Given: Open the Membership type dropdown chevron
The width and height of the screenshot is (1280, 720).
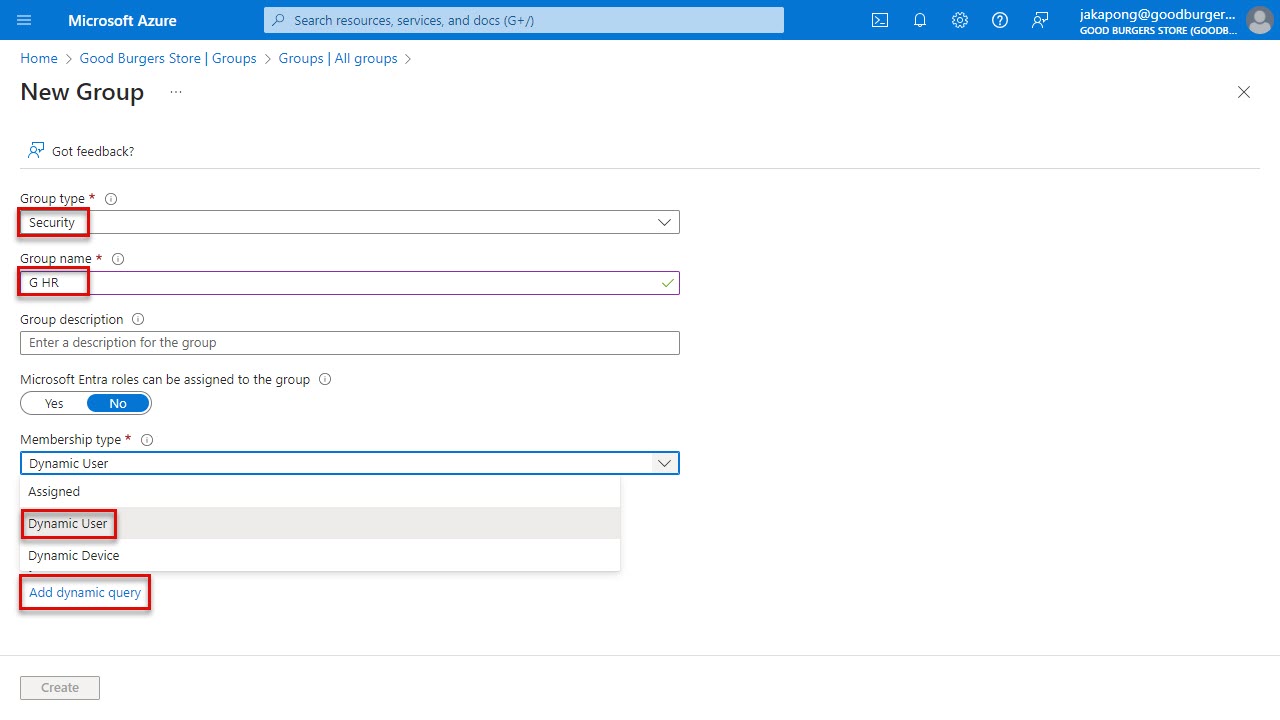Looking at the screenshot, I should click(664, 463).
